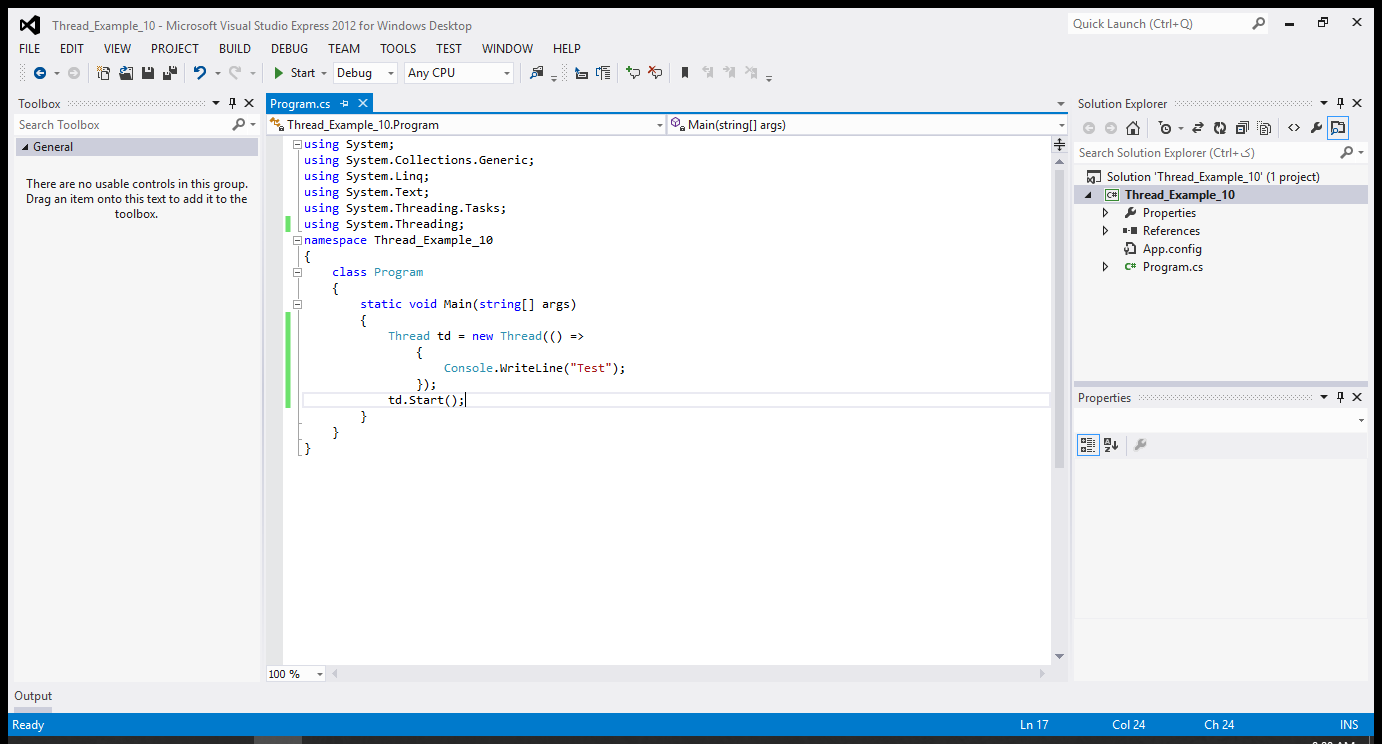
Task: Toggle the Preview Selected Items button
Action: (1338, 128)
